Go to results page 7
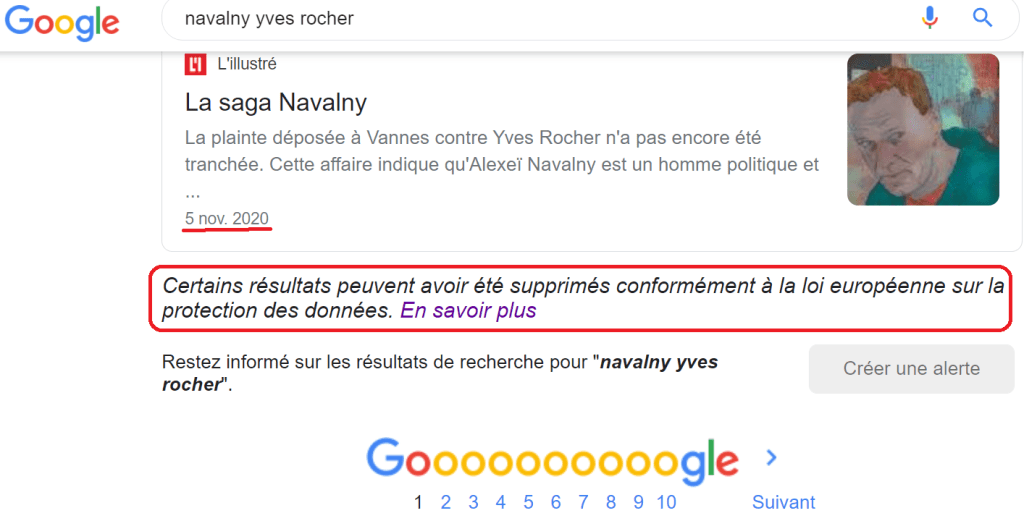Image resolution: width=1024 pixels, height=521 pixels. (x=583, y=502)
